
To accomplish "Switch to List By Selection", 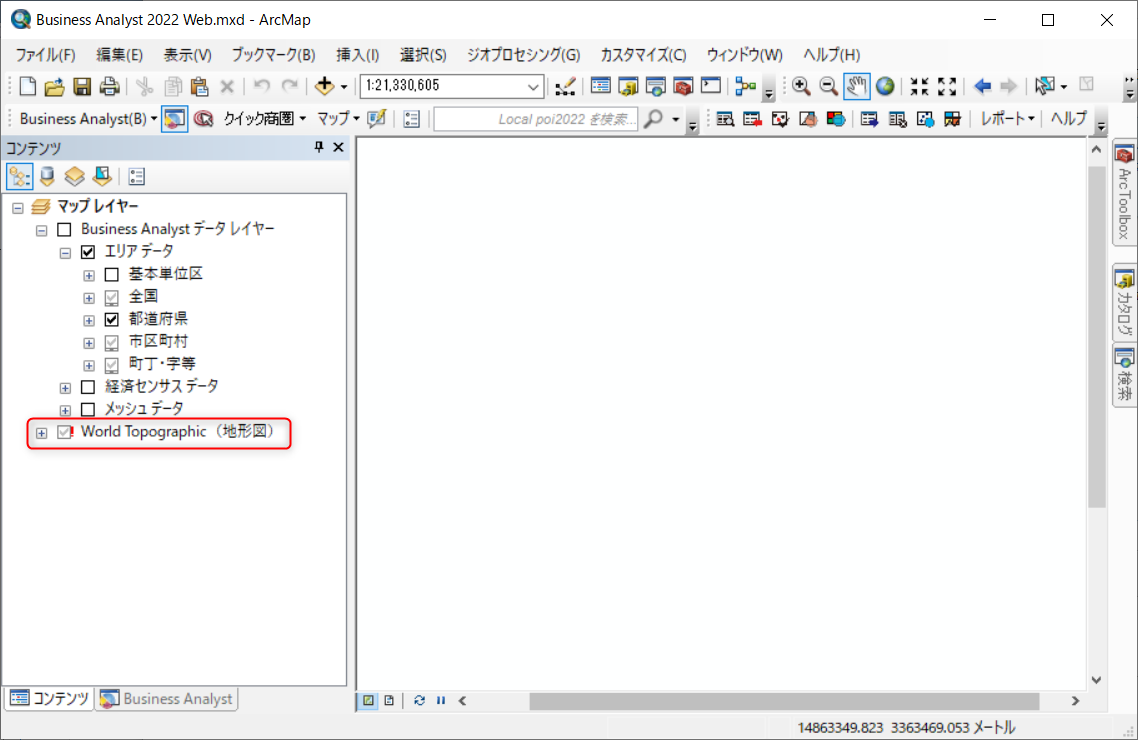I will pyautogui.click(x=102, y=176).
